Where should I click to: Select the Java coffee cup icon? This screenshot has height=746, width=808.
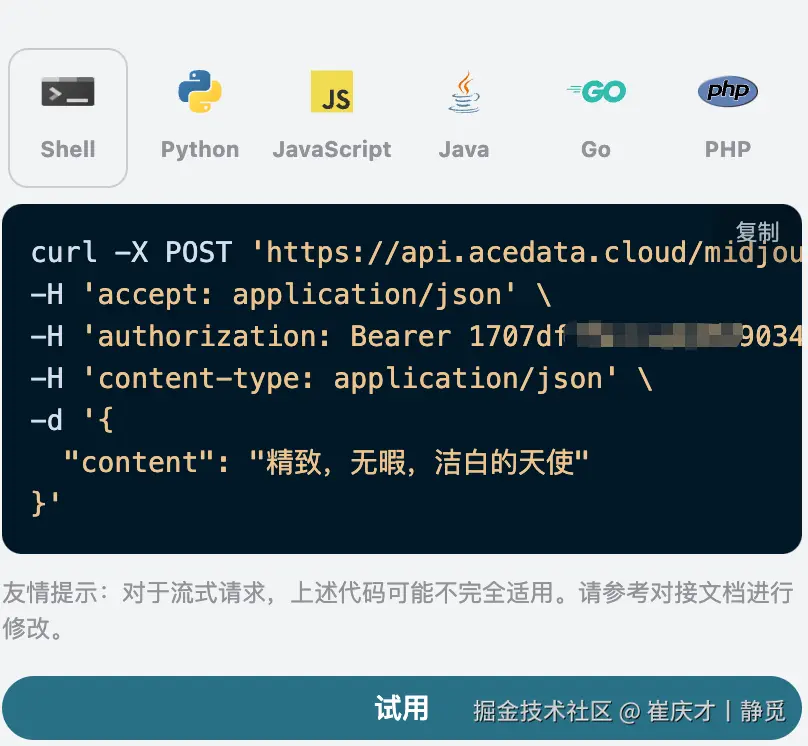464,92
